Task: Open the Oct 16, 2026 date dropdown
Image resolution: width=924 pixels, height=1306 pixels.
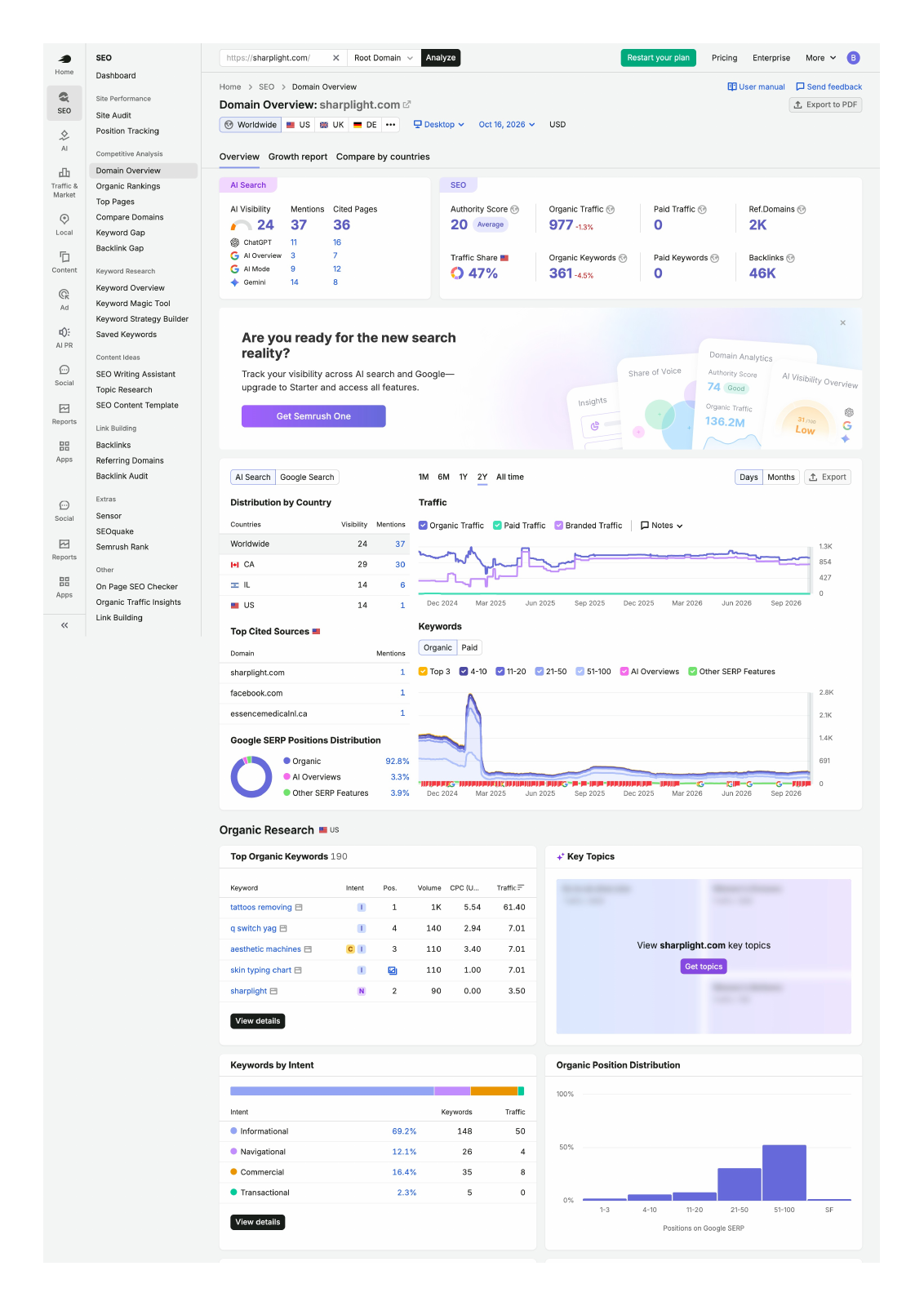Action: (507, 125)
